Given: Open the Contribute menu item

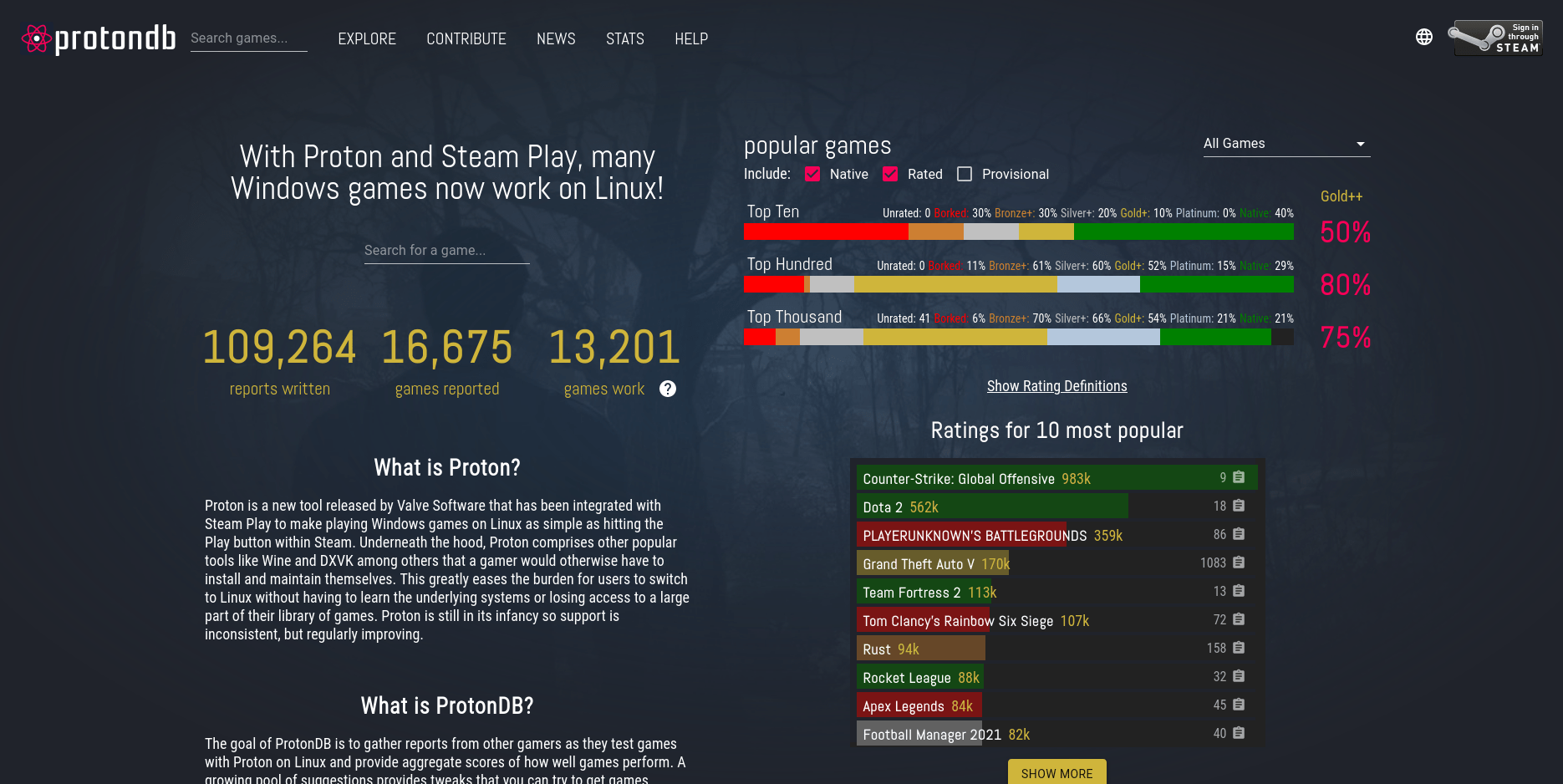Looking at the screenshot, I should (x=466, y=39).
